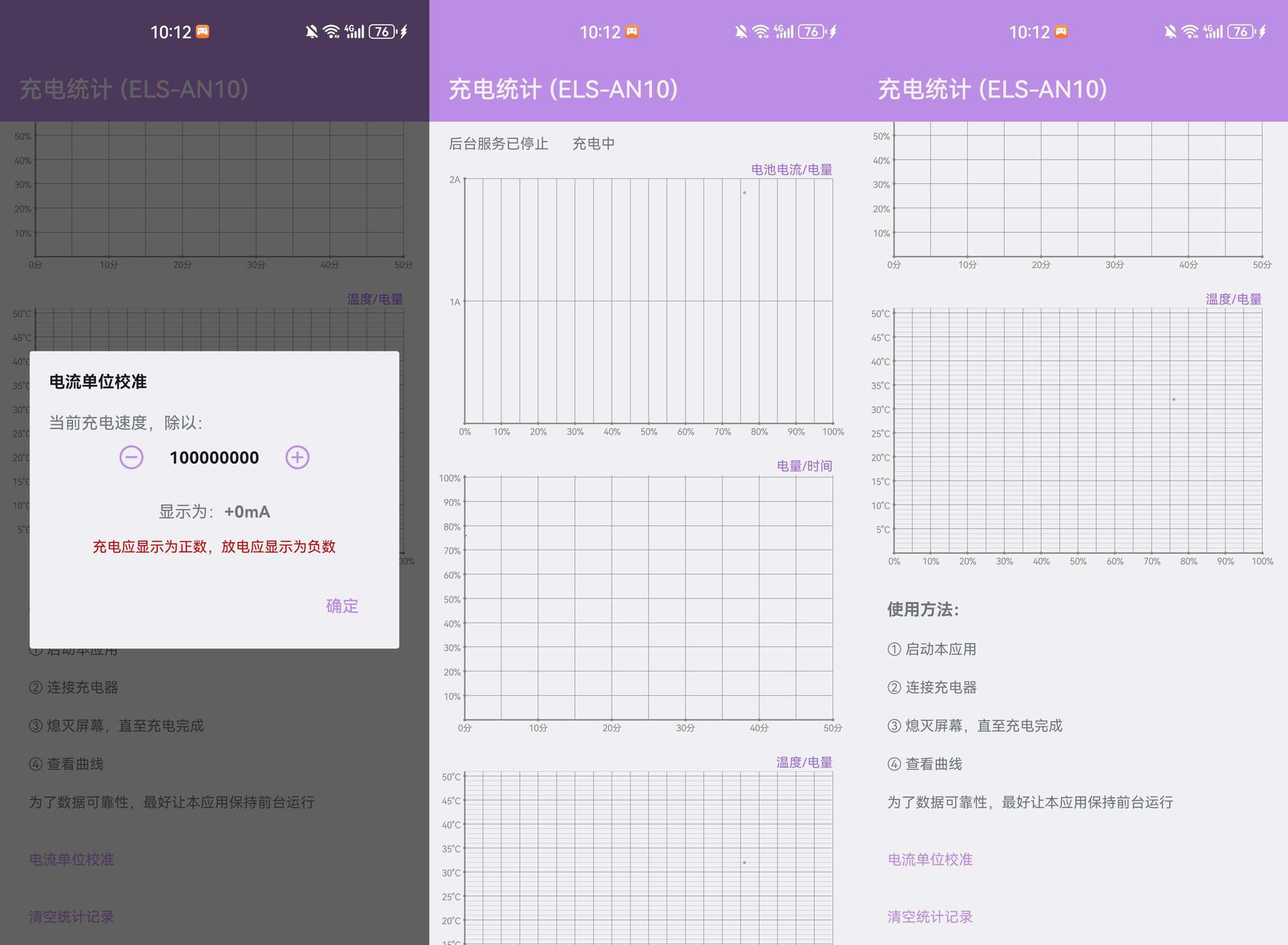Click the 温度/电量 label in the middle screen

click(x=804, y=762)
